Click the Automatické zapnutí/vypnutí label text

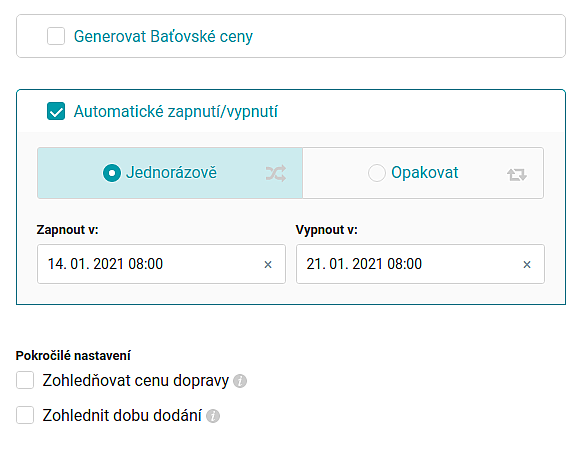[176, 111]
